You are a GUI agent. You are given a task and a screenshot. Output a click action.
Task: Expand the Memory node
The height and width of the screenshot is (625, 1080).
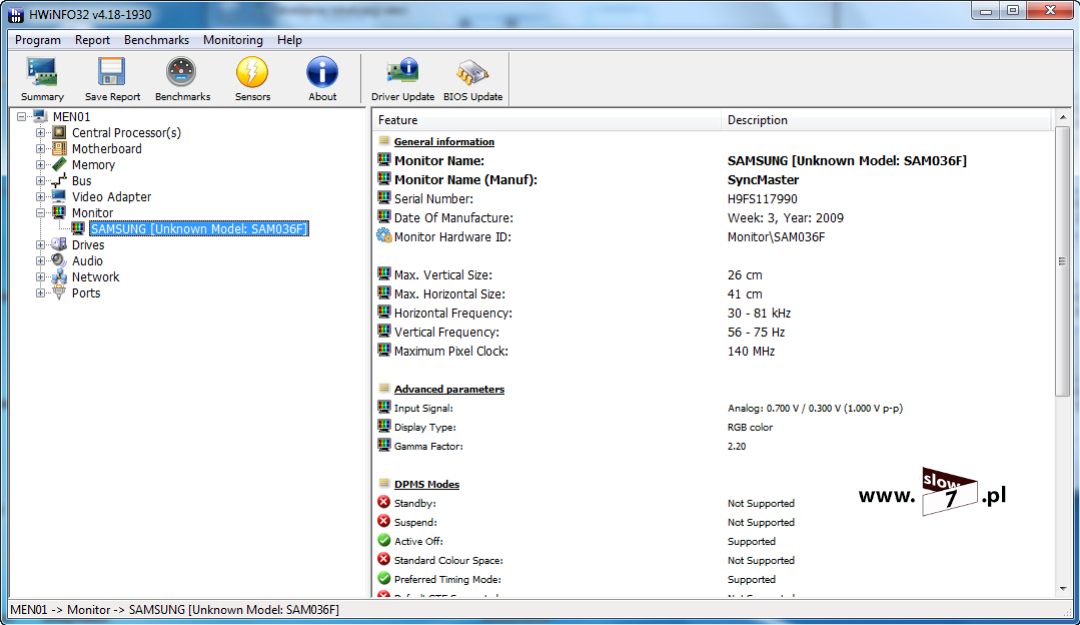pyautogui.click(x=41, y=165)
